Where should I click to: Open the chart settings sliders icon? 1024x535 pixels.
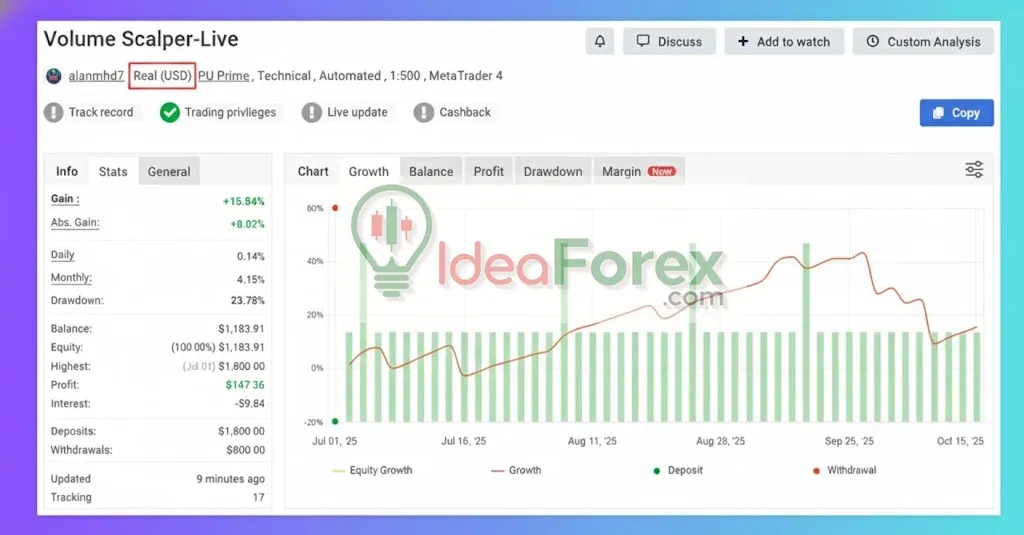(974, 170)
